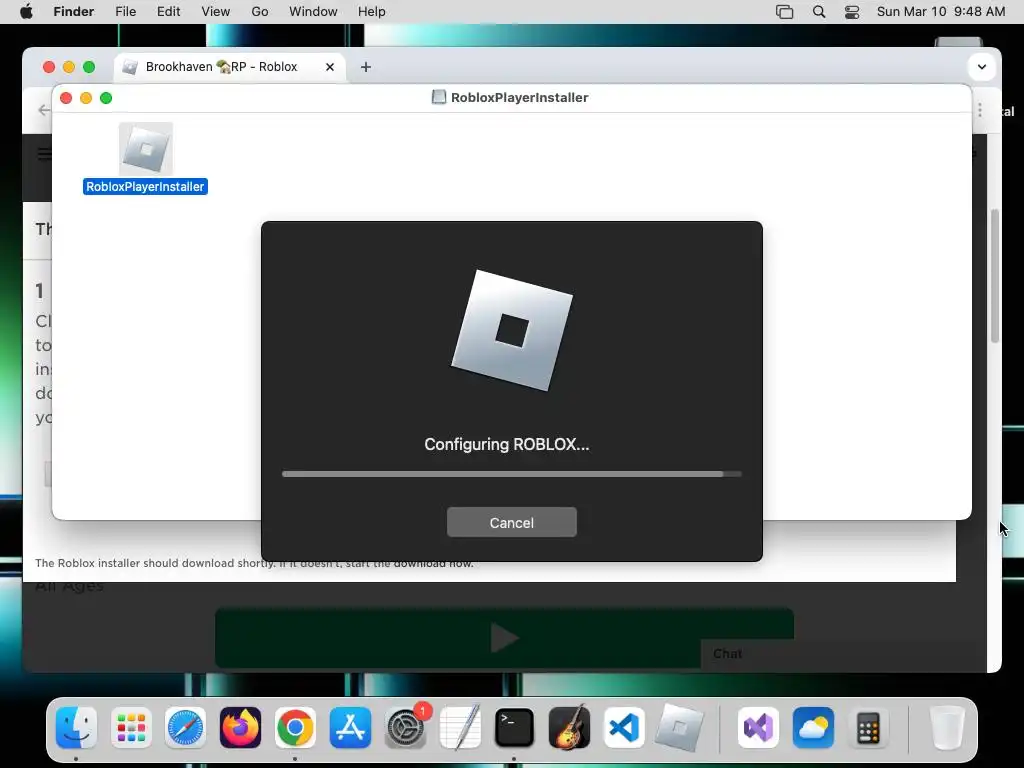The image size is (1024, 768).
Task: Launch GarageBand from the Dock
Action: point(569,727)
